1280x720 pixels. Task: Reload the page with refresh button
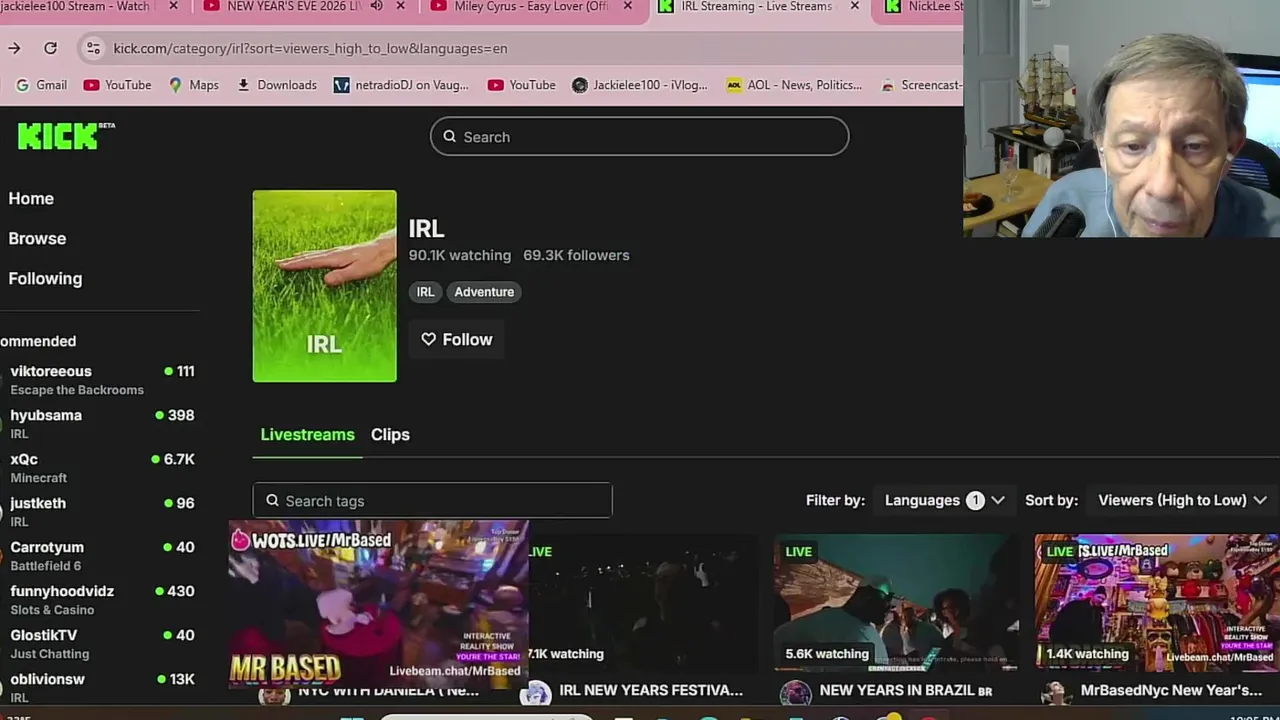point(50,48)
